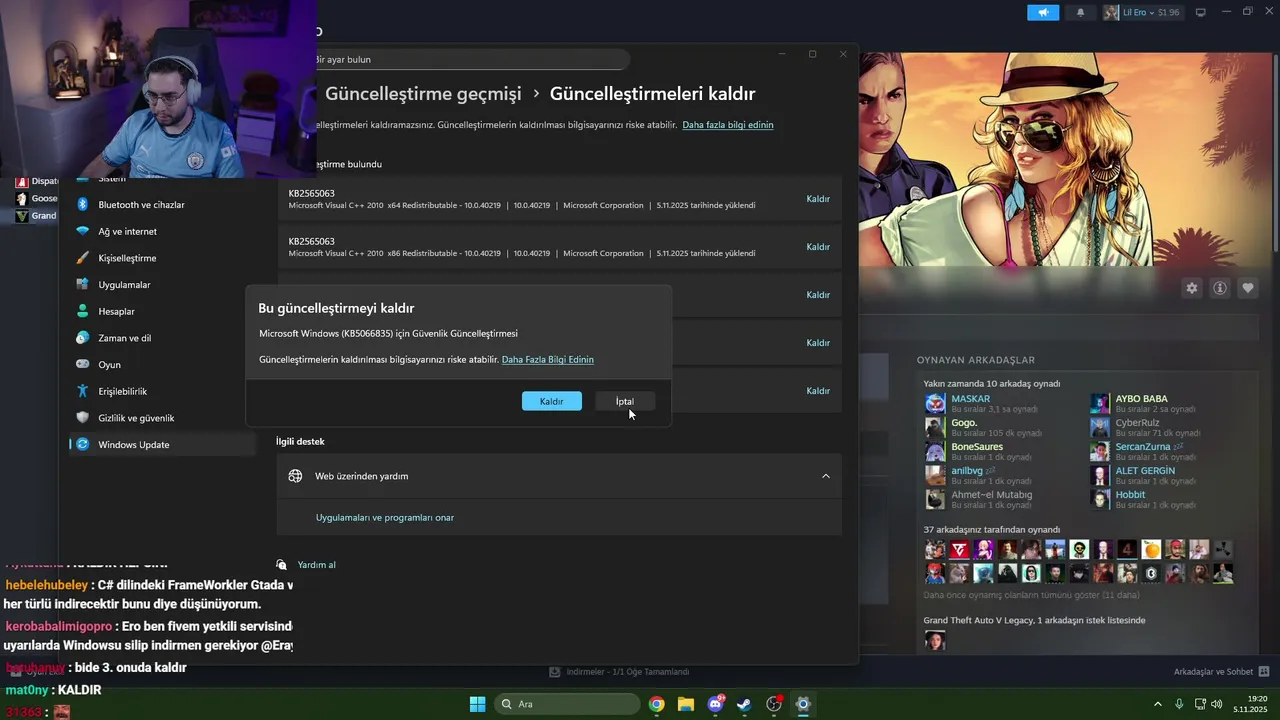This screenshot has height=720, width=1280.
Task: Enter Steam Big Picture mode icon
Action: [x=1201, y=12]
